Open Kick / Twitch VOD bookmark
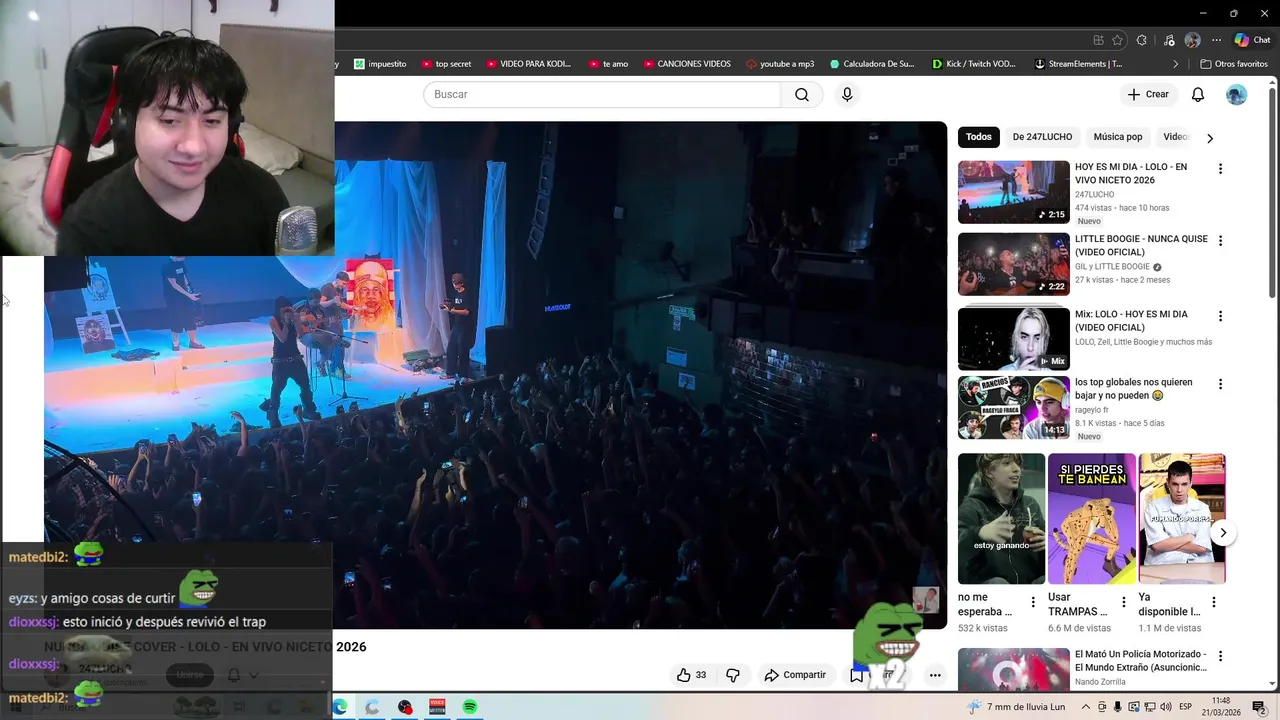1280x720 pixels. 973,64
